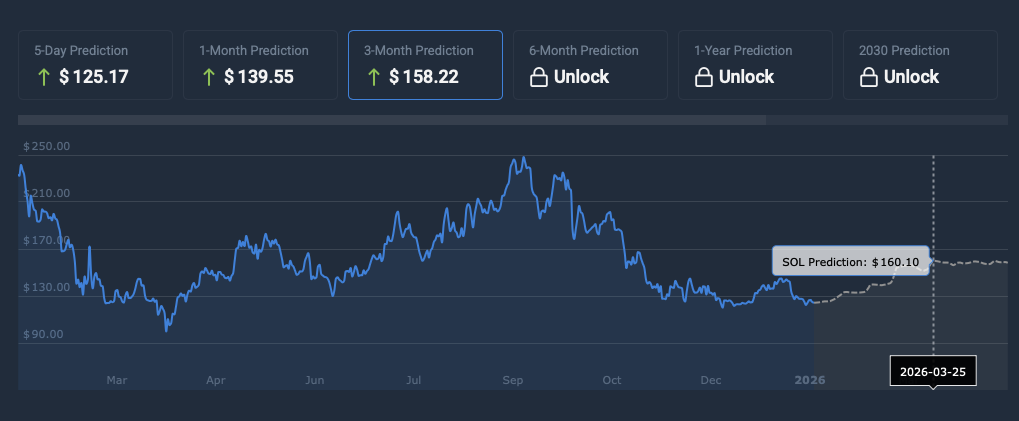
Task: Click the green up arrow beside $139.55
Action: coord(209,77)
